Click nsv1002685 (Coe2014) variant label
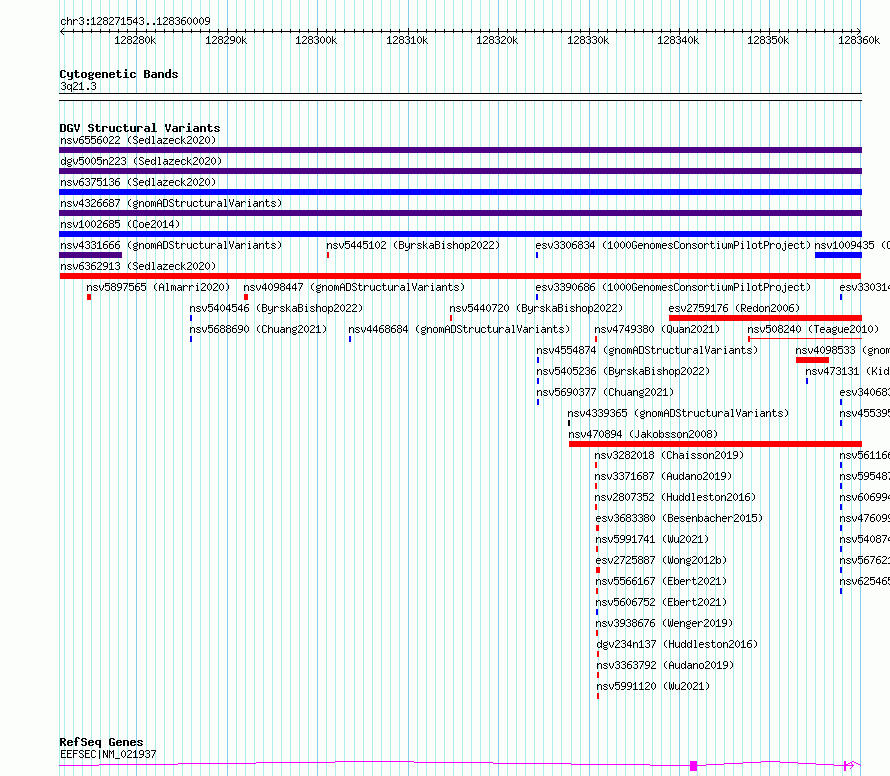 click(x=120, y=224)
